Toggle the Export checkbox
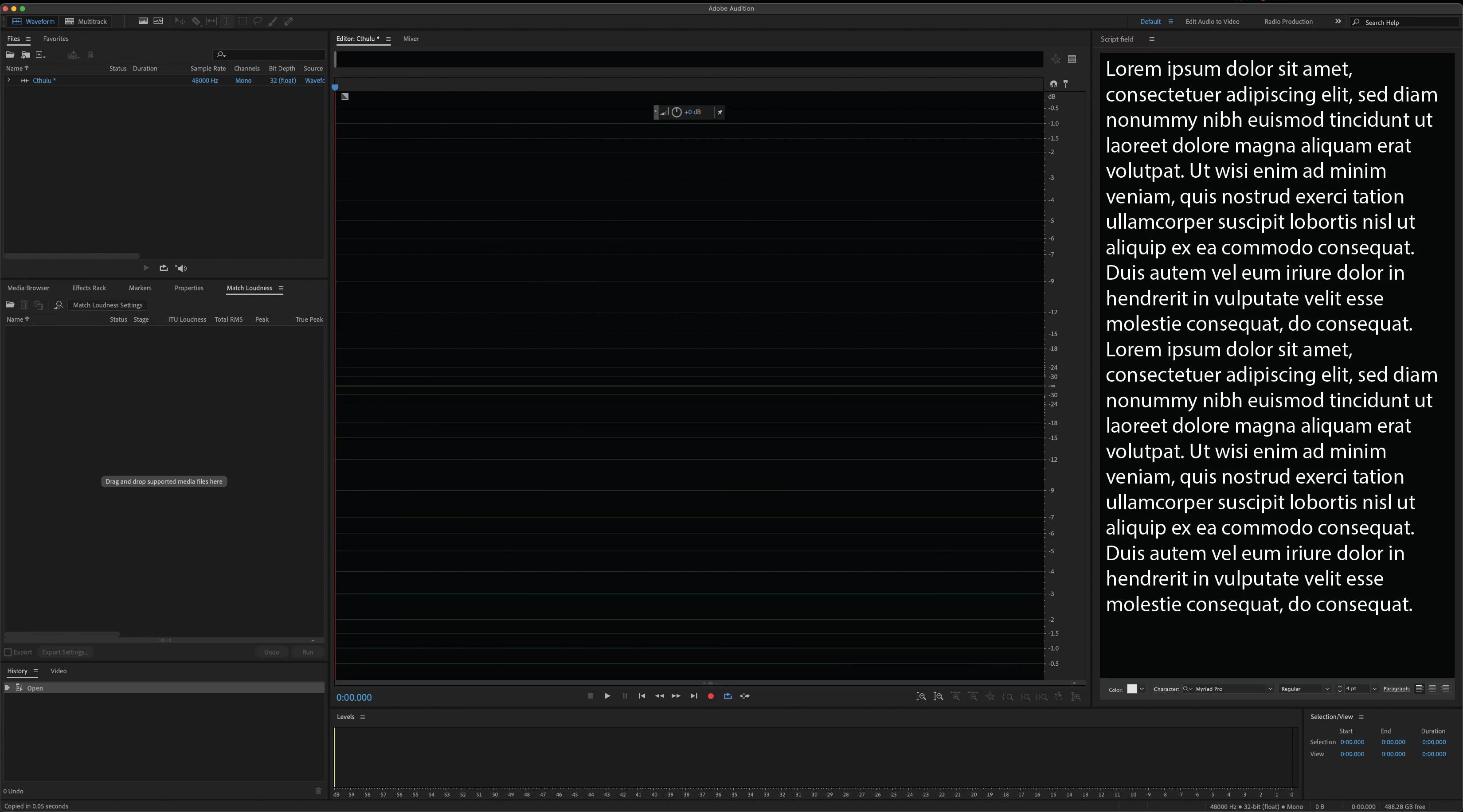This screenshot has height=812, width=1463. tap(8, 652)
